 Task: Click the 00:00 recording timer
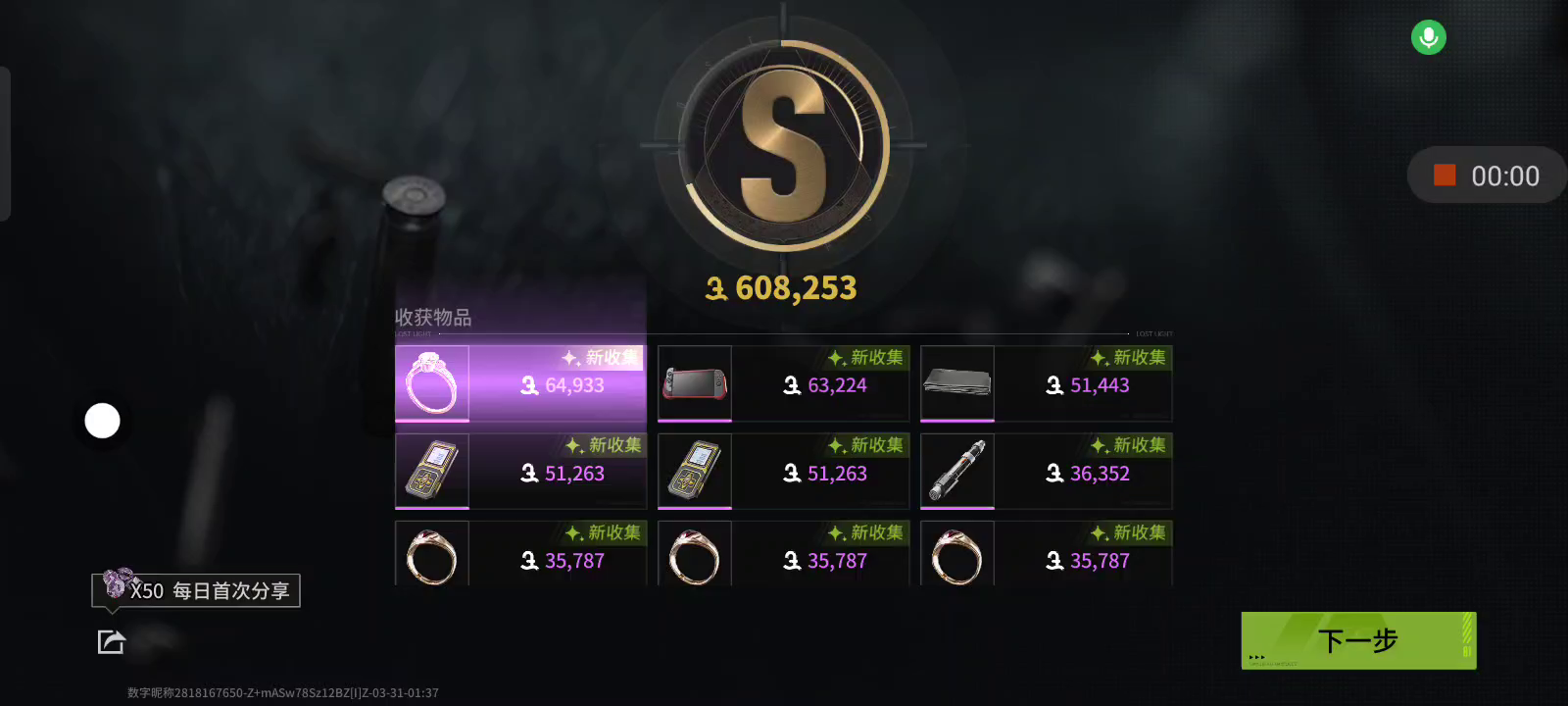[x=1505, y=176]
